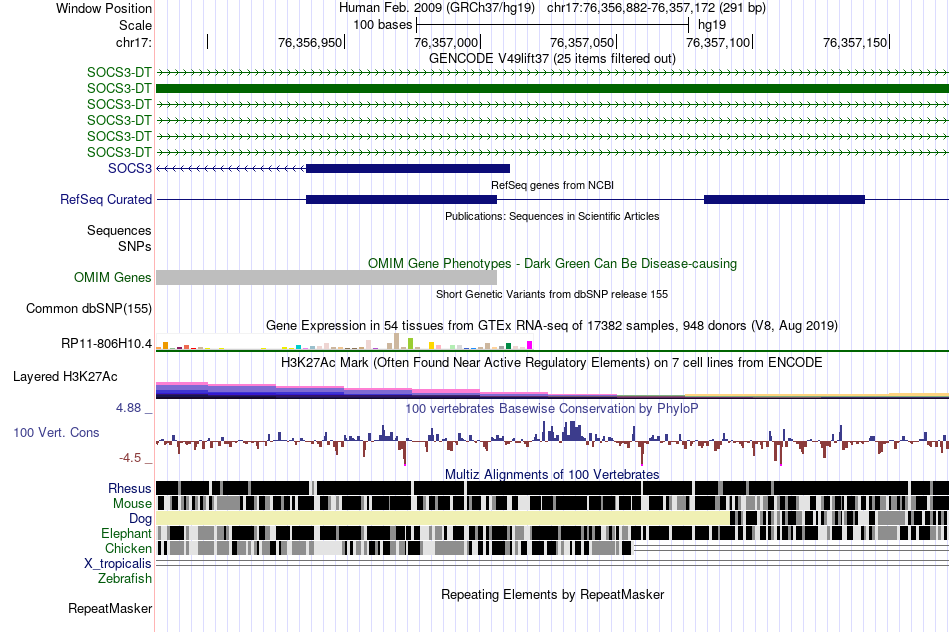Click the Common dbSNP(155) track label
The image size is (950, 632).
point(88,308)
